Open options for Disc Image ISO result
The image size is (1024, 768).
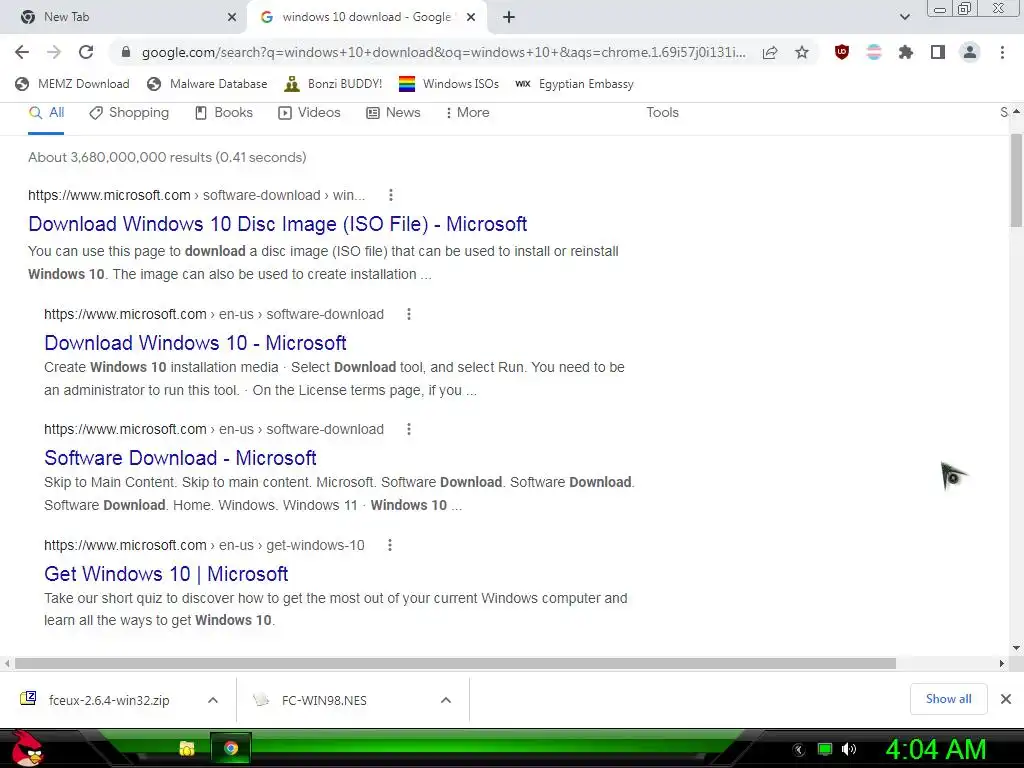click(x=391, y=195)
